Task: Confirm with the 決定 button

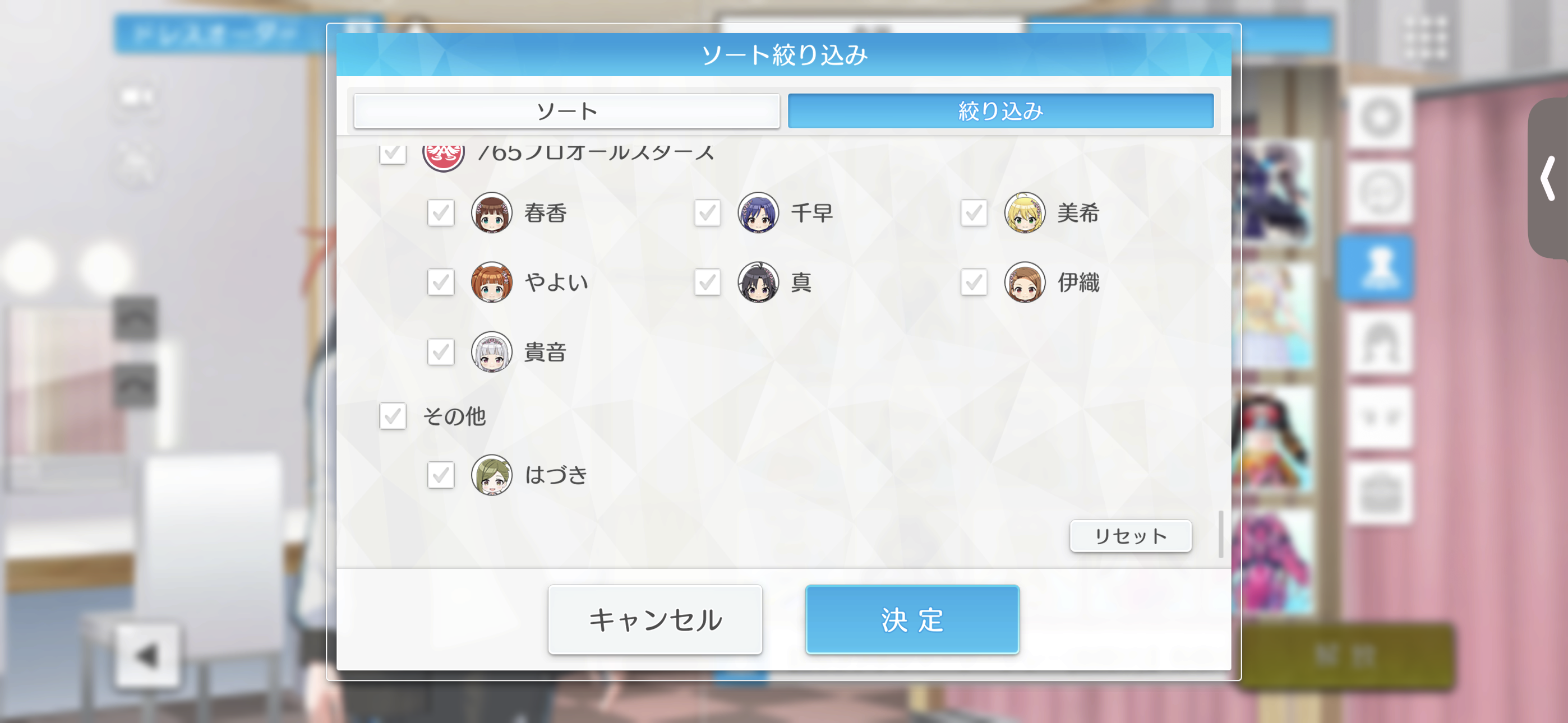Action: 912,619
